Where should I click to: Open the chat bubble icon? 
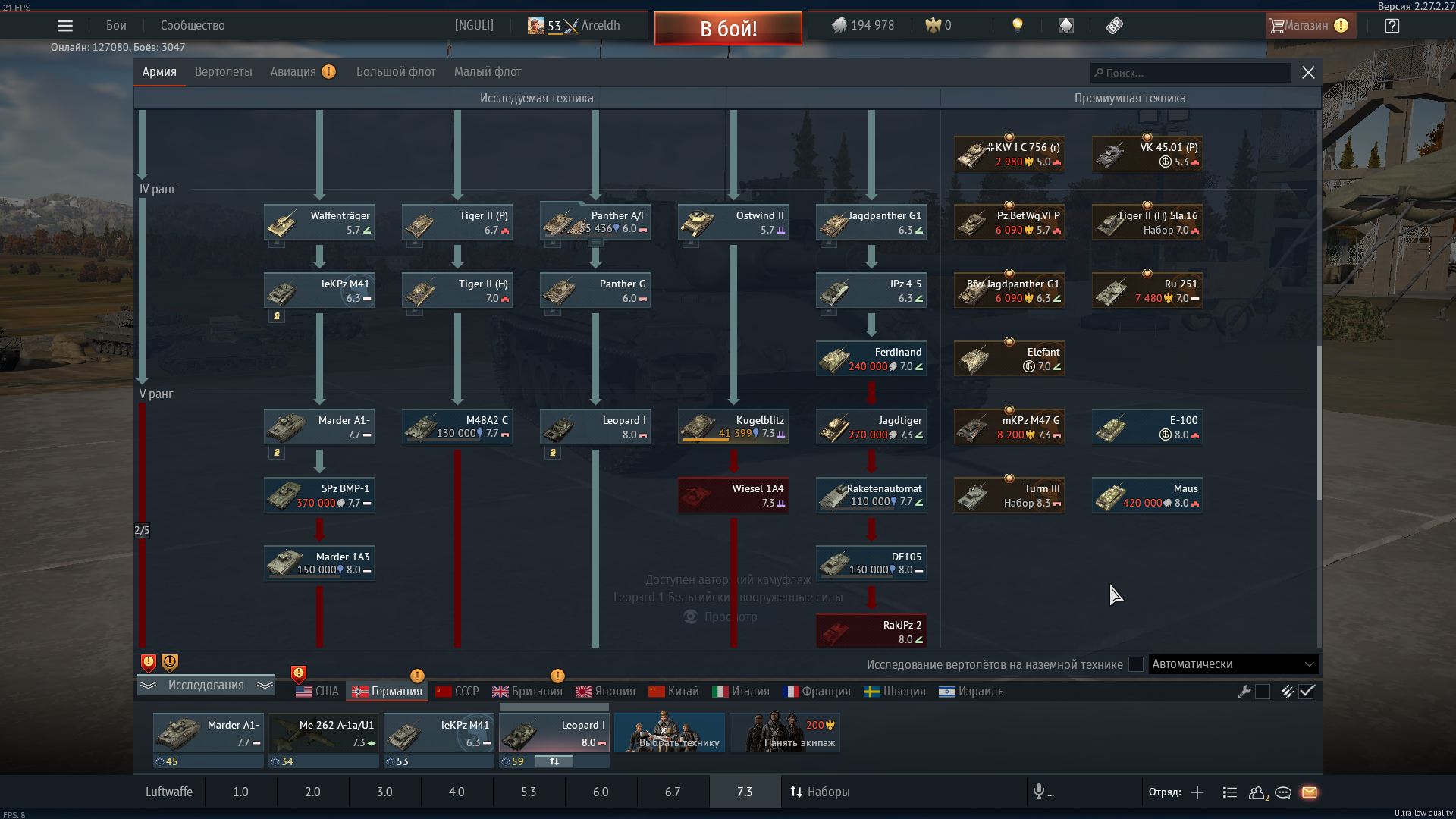pos(1283,792)
